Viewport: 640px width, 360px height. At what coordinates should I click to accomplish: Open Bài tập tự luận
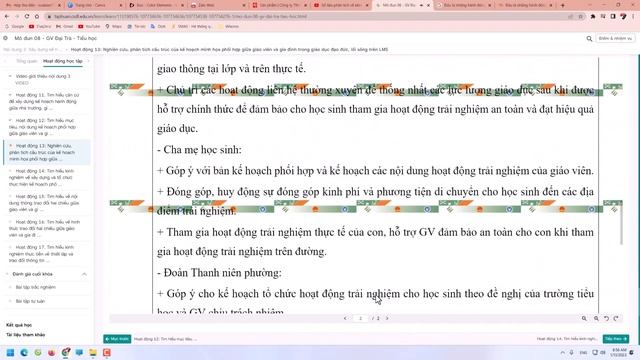(x=30, y=301)
